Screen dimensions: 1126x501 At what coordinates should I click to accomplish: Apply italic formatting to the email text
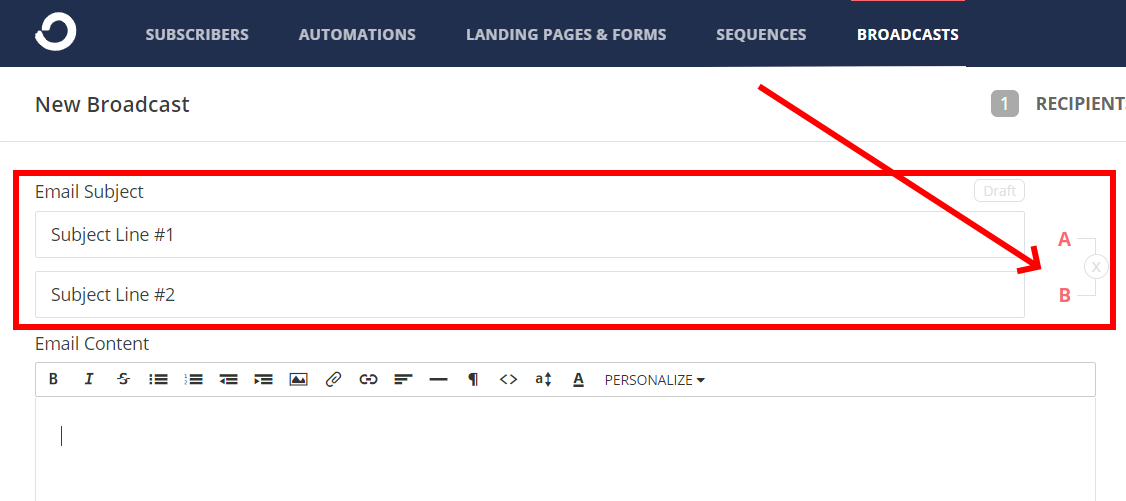(88, 380)
